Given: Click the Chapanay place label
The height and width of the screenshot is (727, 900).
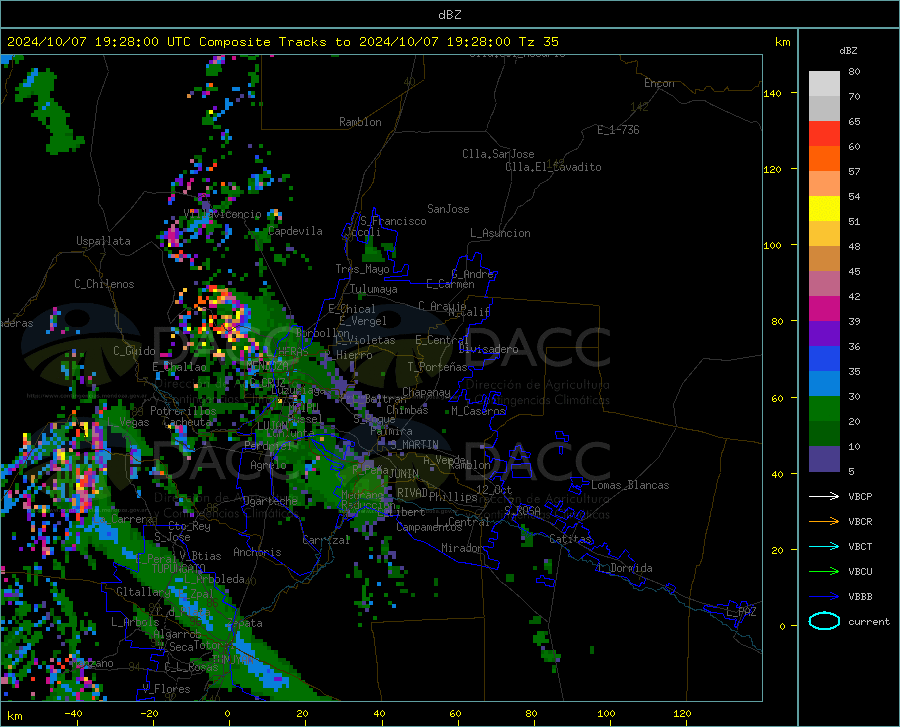Looking at the screenshot, I should pos(426,392).
